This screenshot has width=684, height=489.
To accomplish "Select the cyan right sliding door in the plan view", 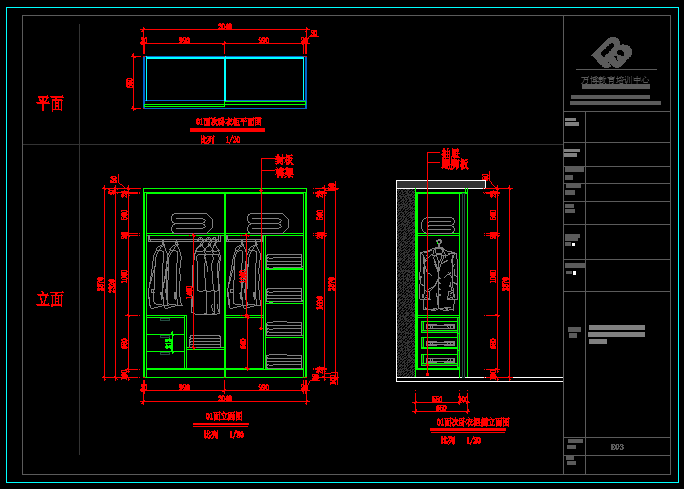I will point(265,79).
